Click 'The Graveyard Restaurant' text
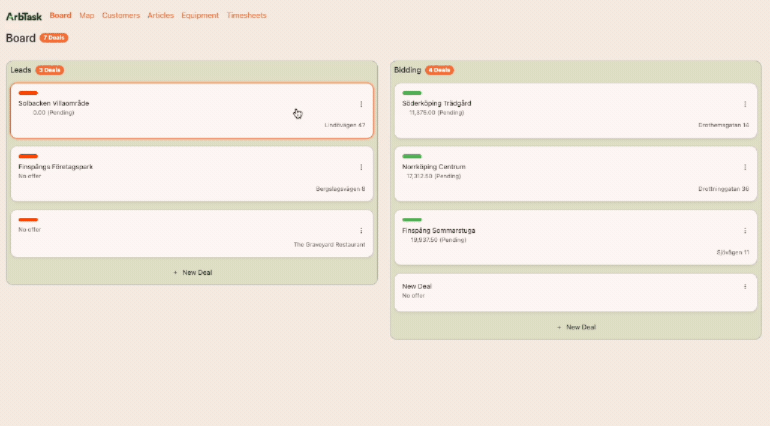 click(x=330, y=245)
